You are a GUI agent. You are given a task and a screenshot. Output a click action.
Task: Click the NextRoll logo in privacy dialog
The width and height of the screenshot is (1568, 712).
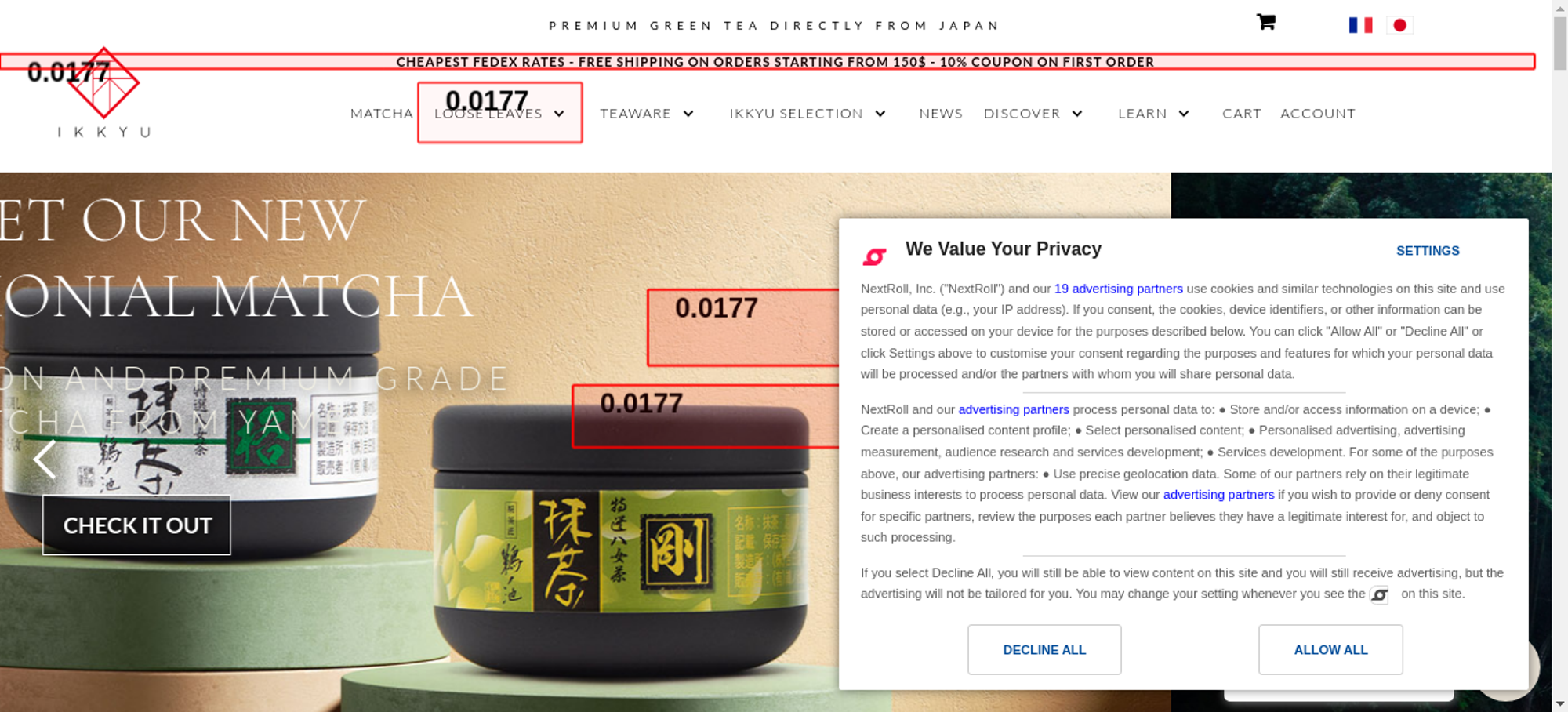coord(874,256)
